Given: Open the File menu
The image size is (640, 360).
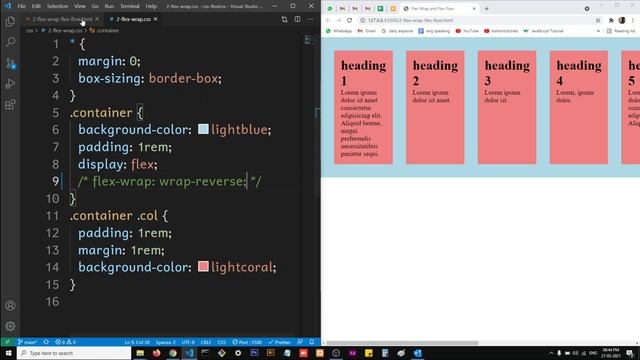Looking at the screenshot, I should click(x=22, y=6).
